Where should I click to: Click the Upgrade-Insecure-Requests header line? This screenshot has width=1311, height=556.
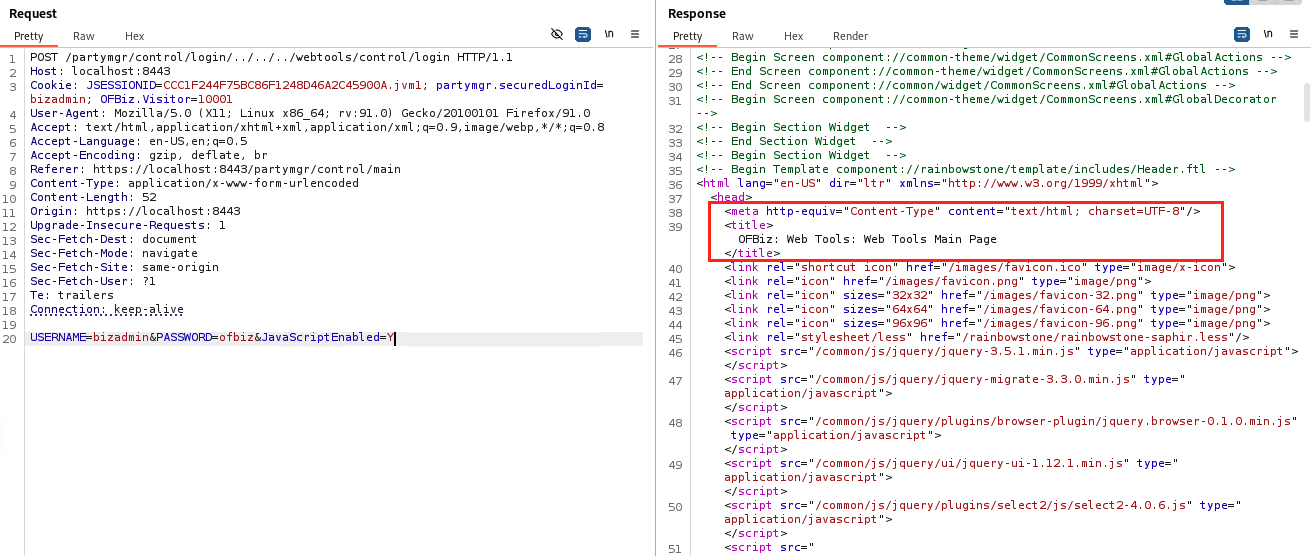pos(127,226)
